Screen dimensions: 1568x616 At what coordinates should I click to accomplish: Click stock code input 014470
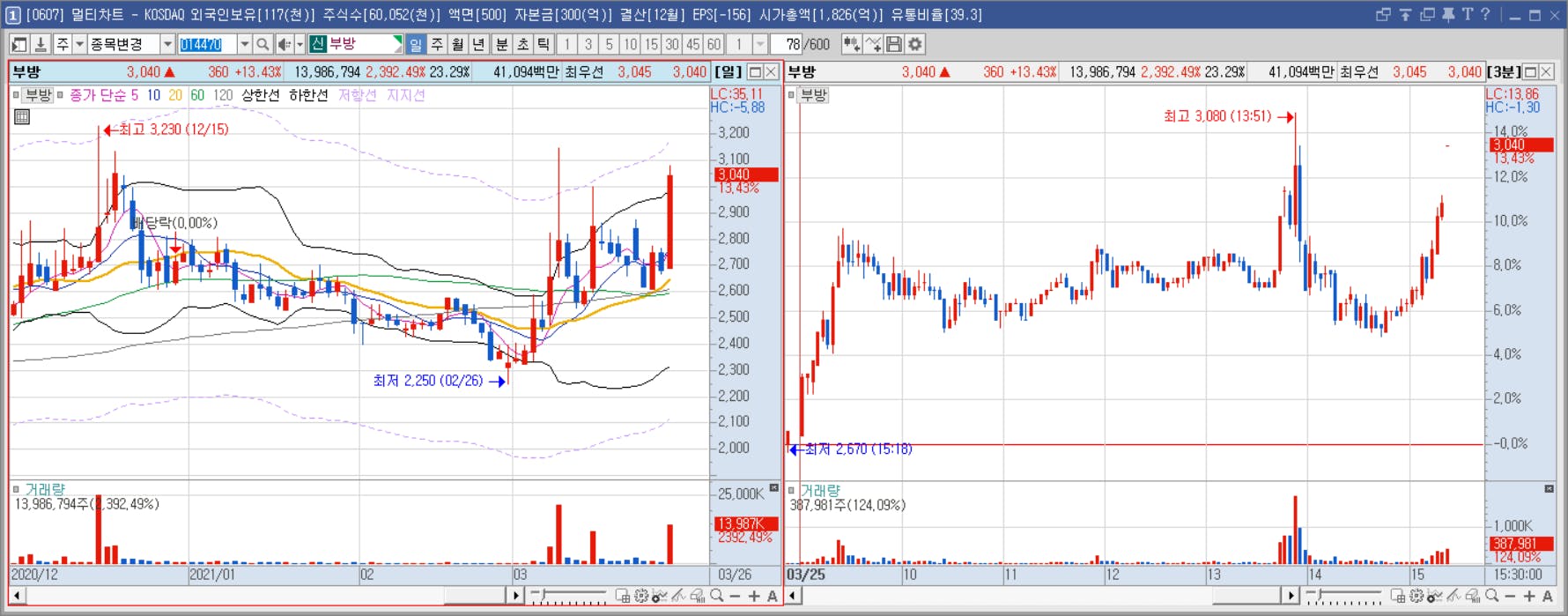tap(207, 44)
